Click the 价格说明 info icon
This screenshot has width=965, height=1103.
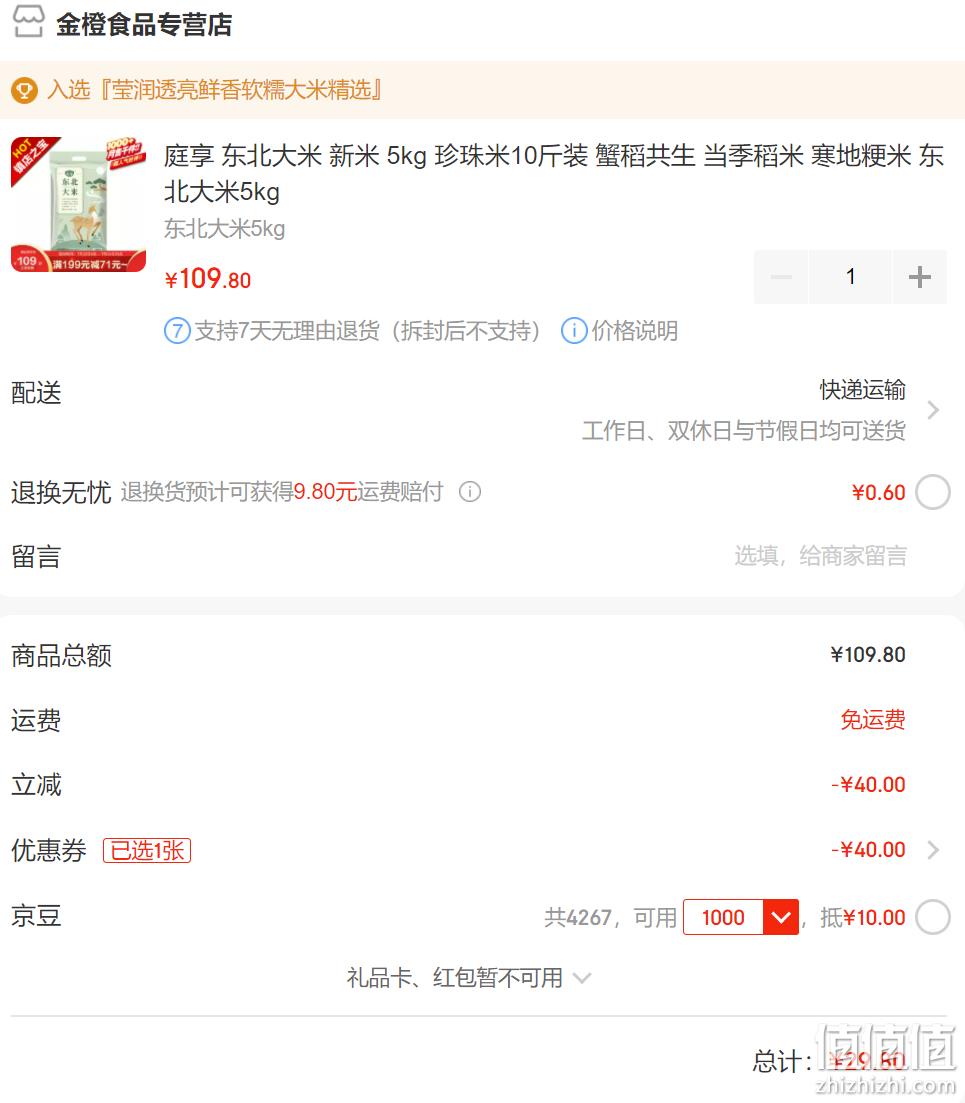[574, 331]
